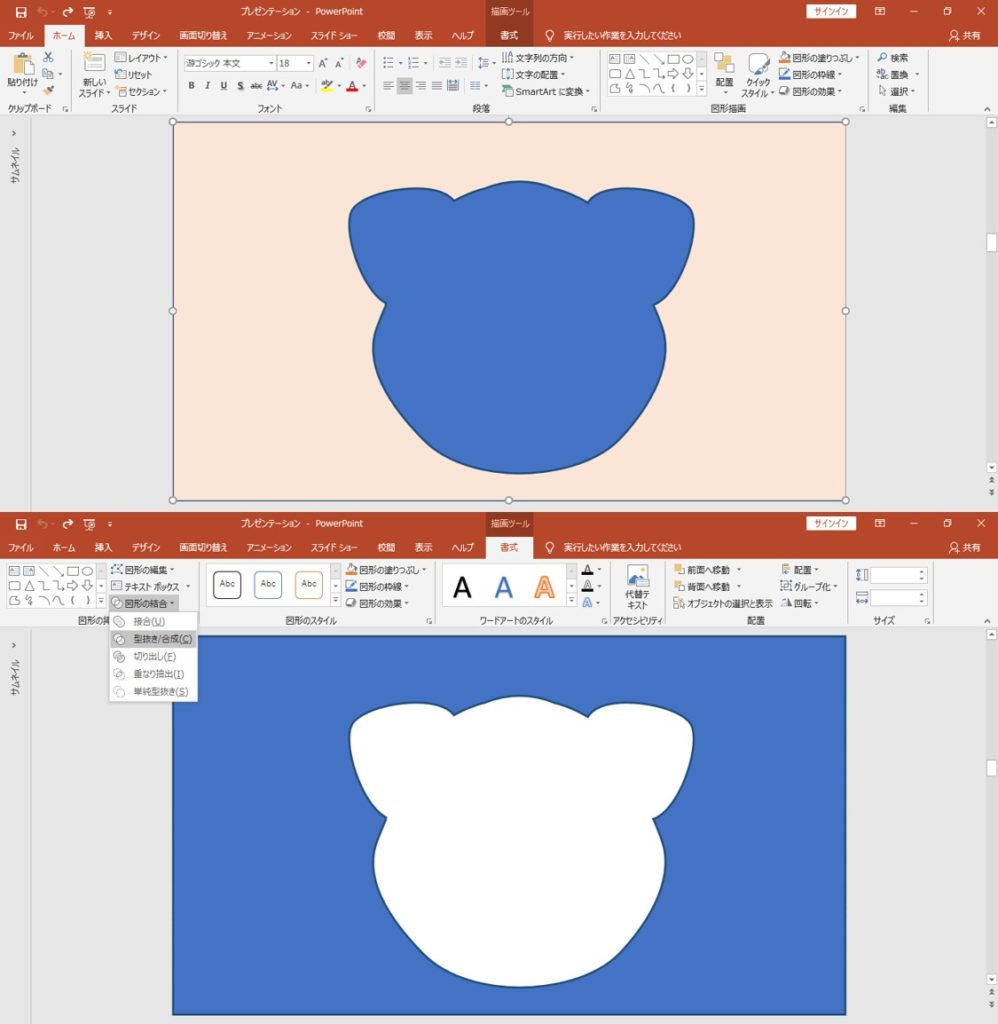The image size is (998, 1024).
Task: Open the 游ゴシック 本文 font name dropdown
Action: tap(271, 63)
